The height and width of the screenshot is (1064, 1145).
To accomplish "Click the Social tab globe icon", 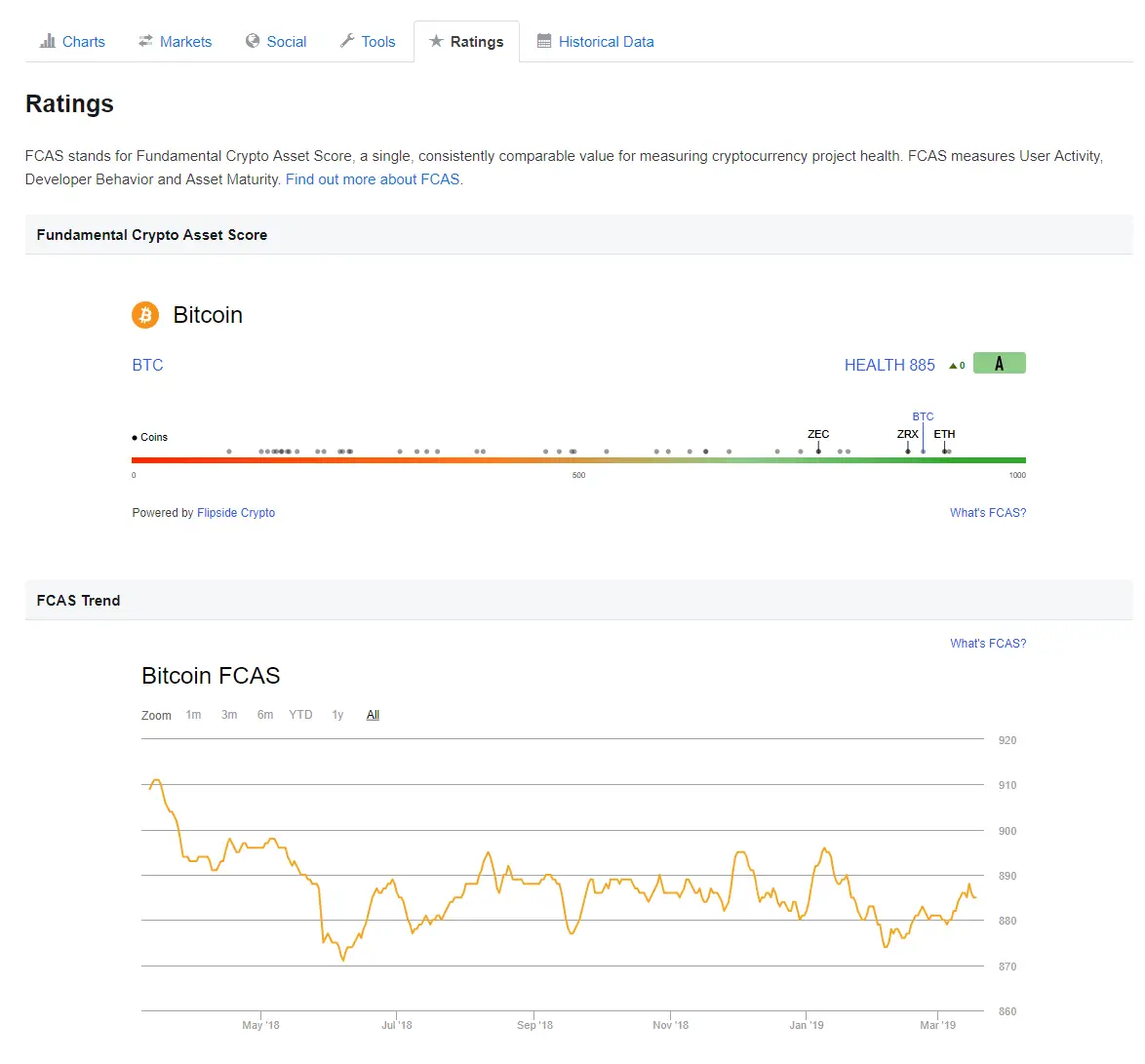I will coord(253,41).
